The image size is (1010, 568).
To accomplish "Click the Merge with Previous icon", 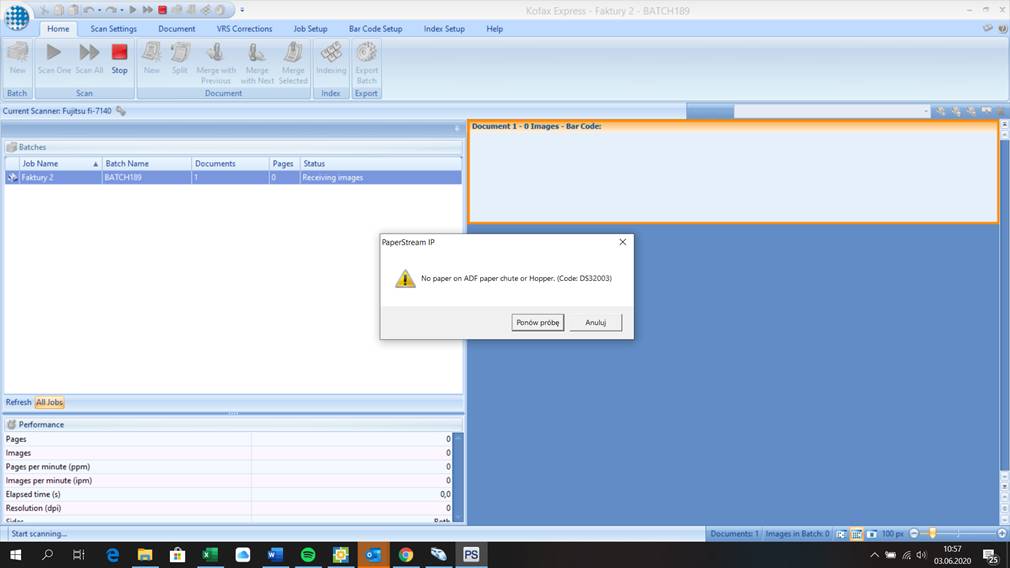I will pyautogui.click(x=216, y=52).
